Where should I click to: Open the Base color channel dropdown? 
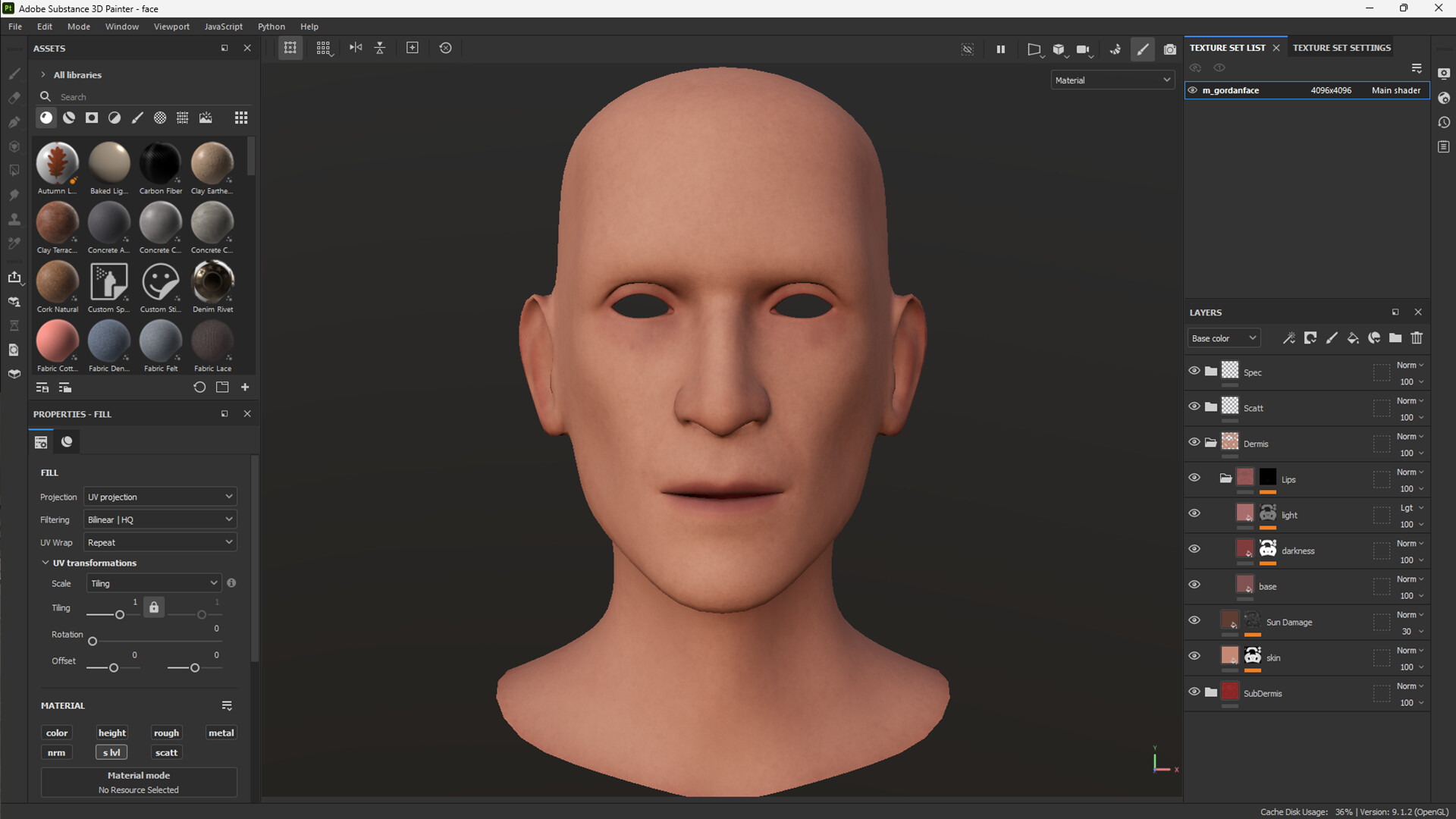pyautogui.click(x=1223, y=338)
